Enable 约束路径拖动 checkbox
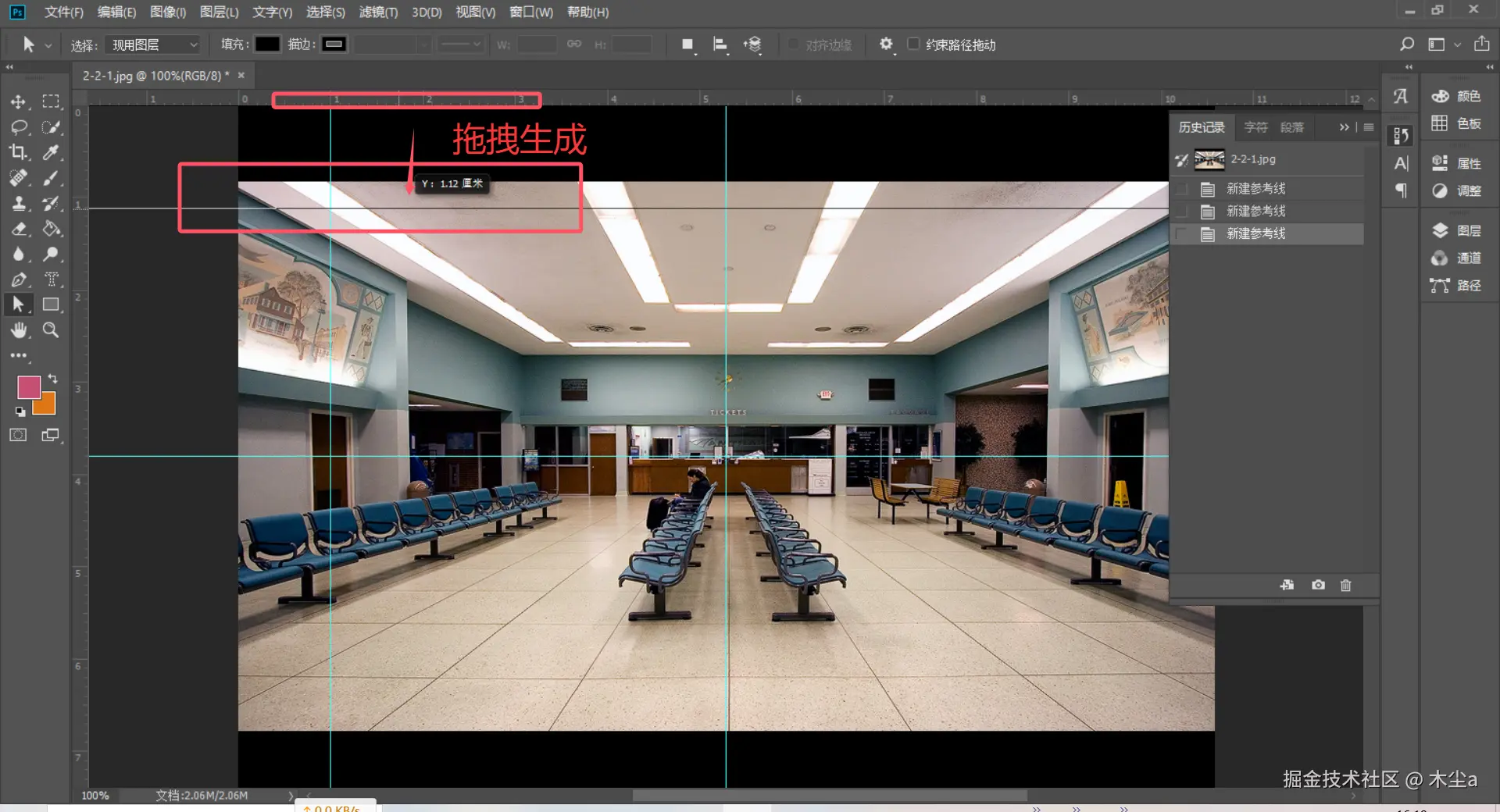 912,44
